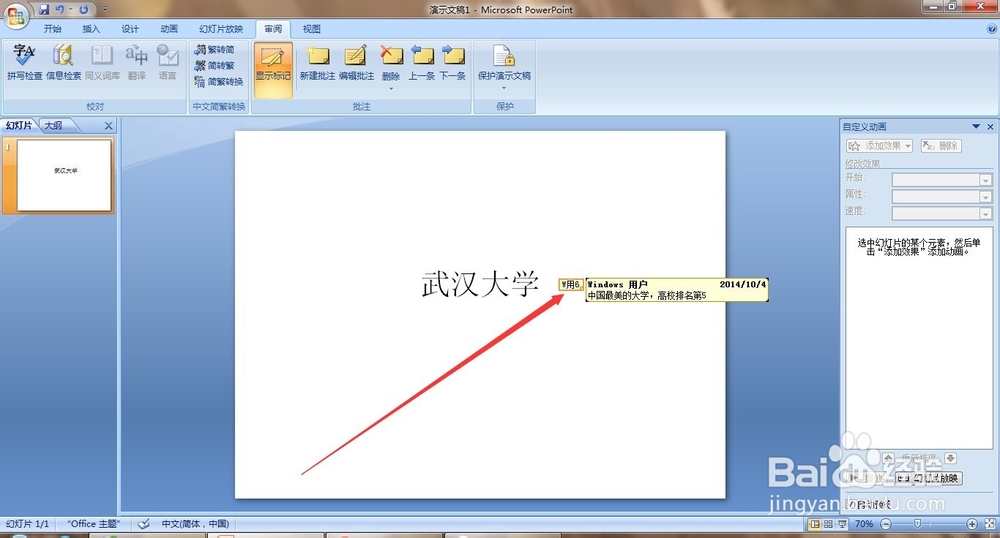This screenshot has width=1000, height=538.
Task: Open the 同义词库 thesaurus
Action: click(102, 62)
